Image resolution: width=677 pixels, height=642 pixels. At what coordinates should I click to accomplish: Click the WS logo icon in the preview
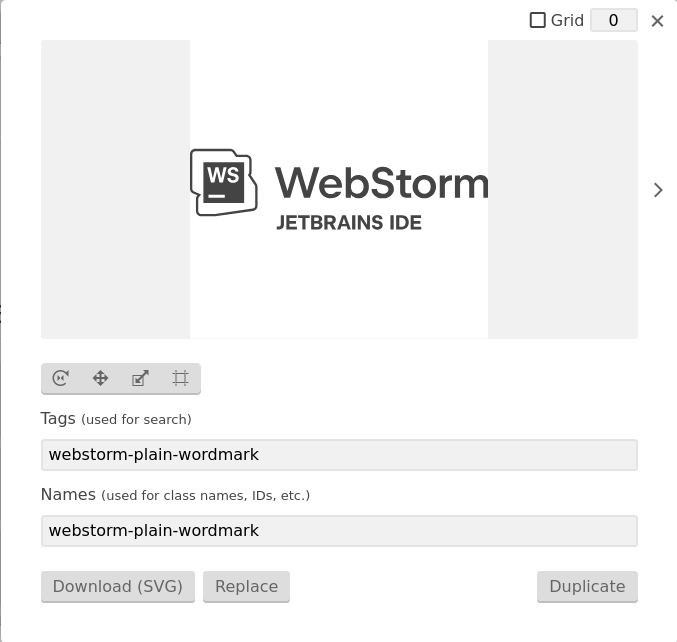coord(224,182)
